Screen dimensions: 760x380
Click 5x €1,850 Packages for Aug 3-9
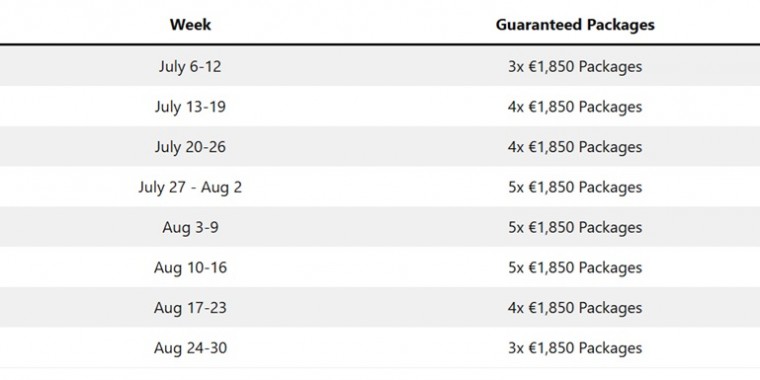(x=575, y=227)
